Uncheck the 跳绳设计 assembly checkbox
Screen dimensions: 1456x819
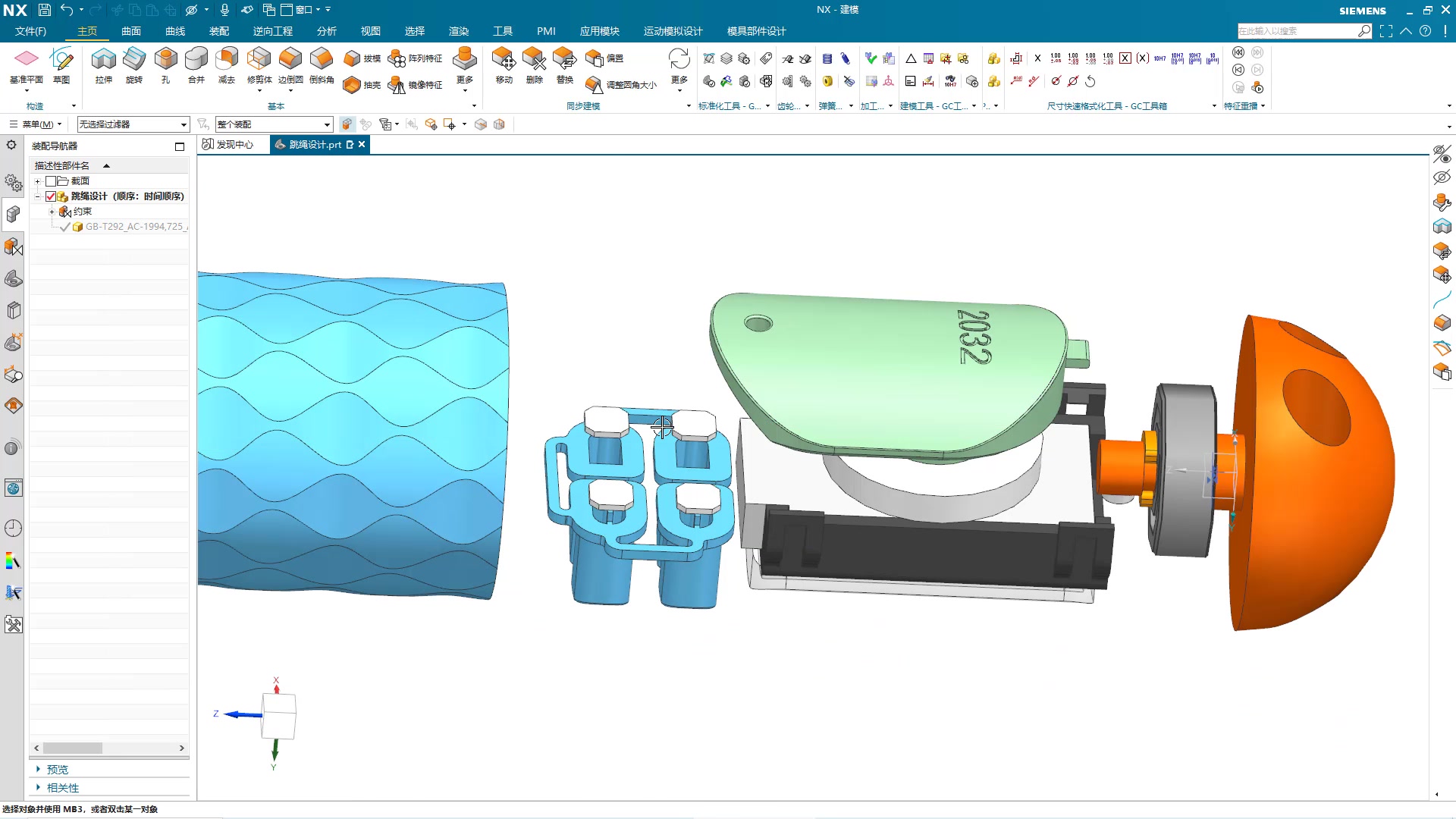[x=51, y=196]
